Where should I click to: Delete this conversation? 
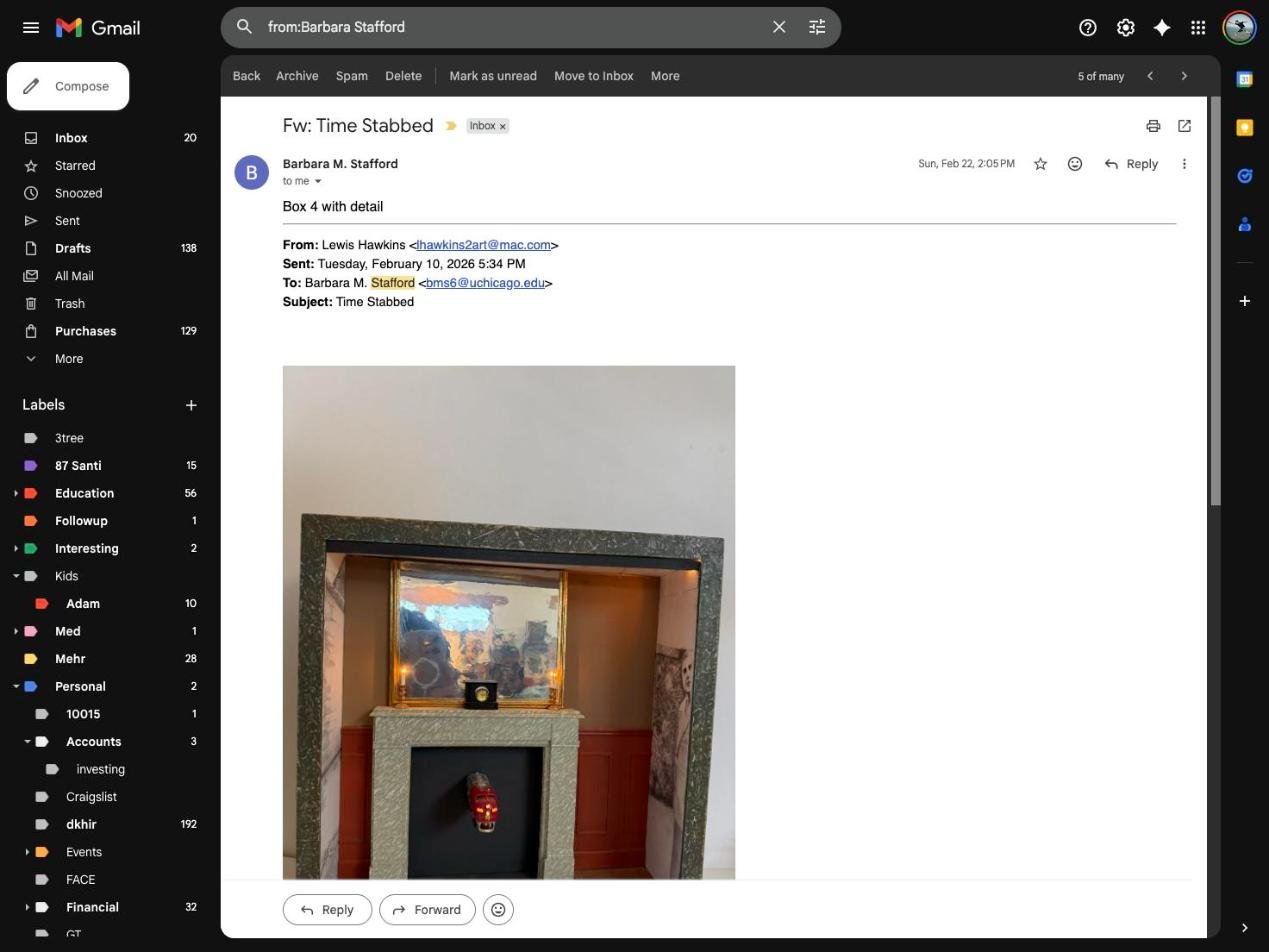pyautogui.click(x=403, y=76)
